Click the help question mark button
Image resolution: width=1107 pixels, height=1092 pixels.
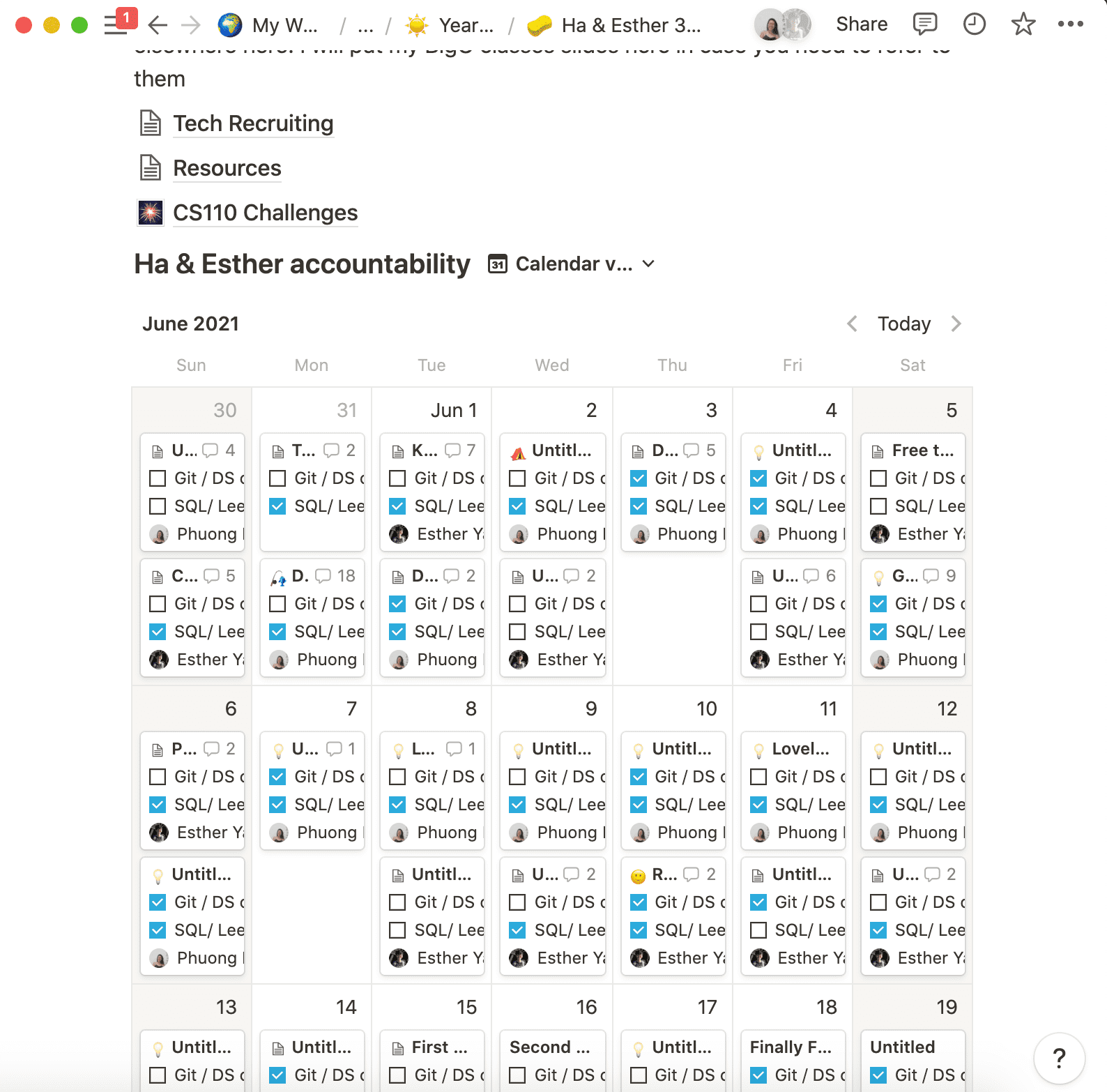[1059, 1058]
